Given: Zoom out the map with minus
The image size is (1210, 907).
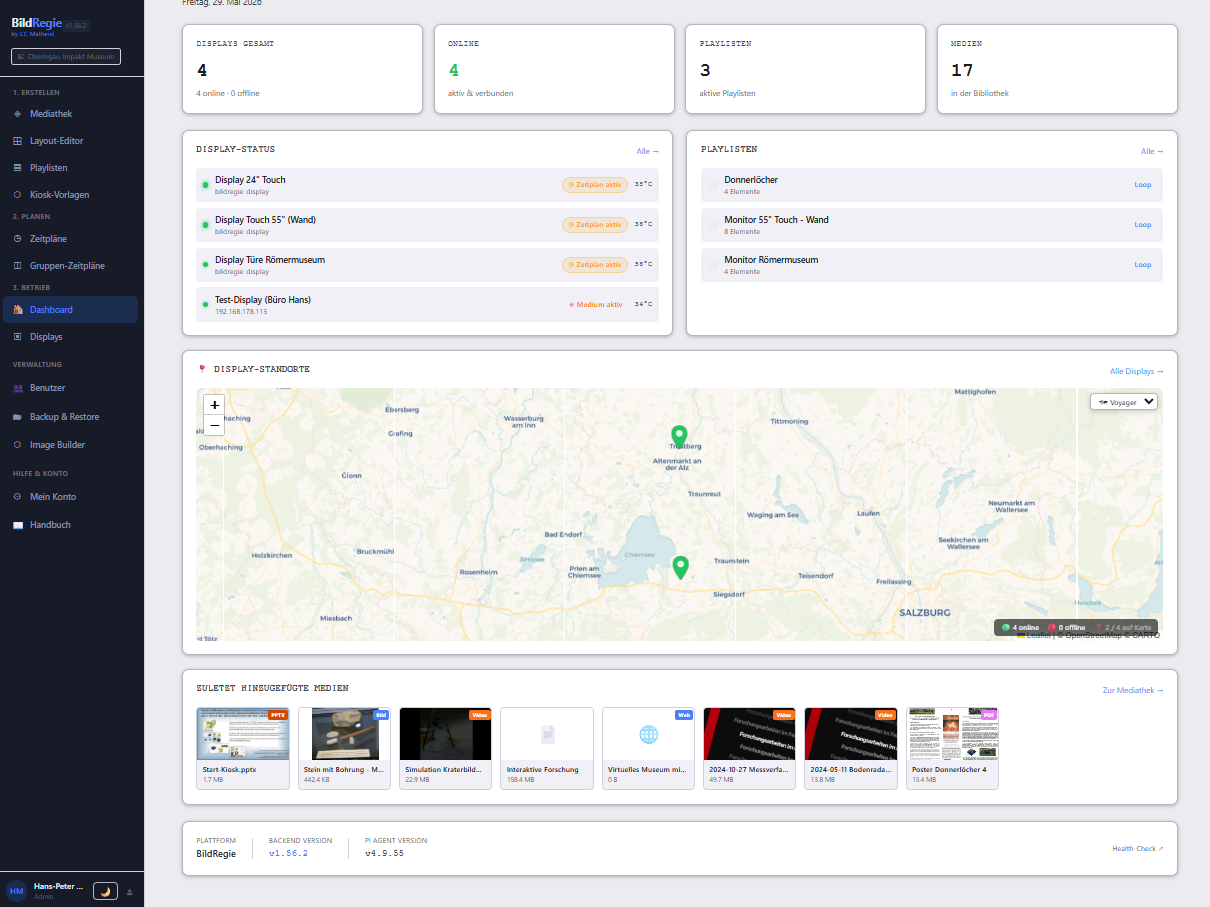Looking at the screenshot, I should click(214, 425).
